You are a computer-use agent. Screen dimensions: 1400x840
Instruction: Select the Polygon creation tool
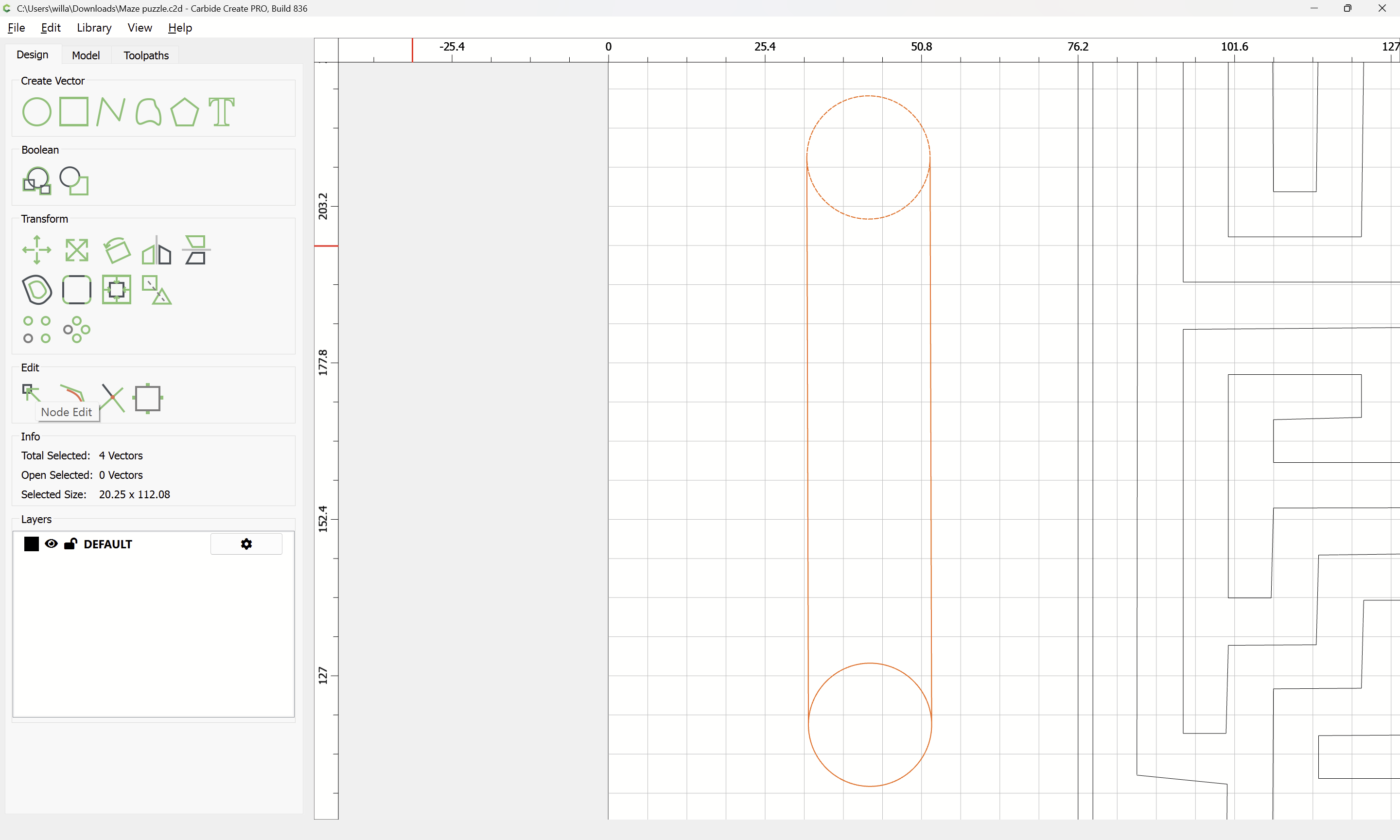184,111
